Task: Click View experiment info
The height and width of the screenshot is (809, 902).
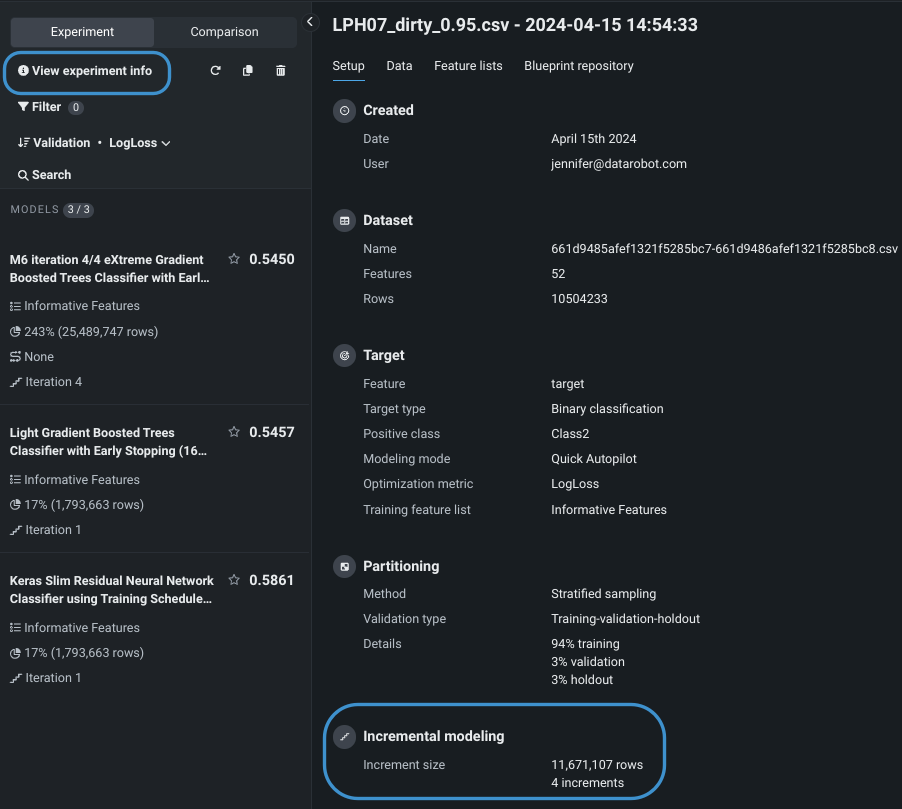Action: 85,71
